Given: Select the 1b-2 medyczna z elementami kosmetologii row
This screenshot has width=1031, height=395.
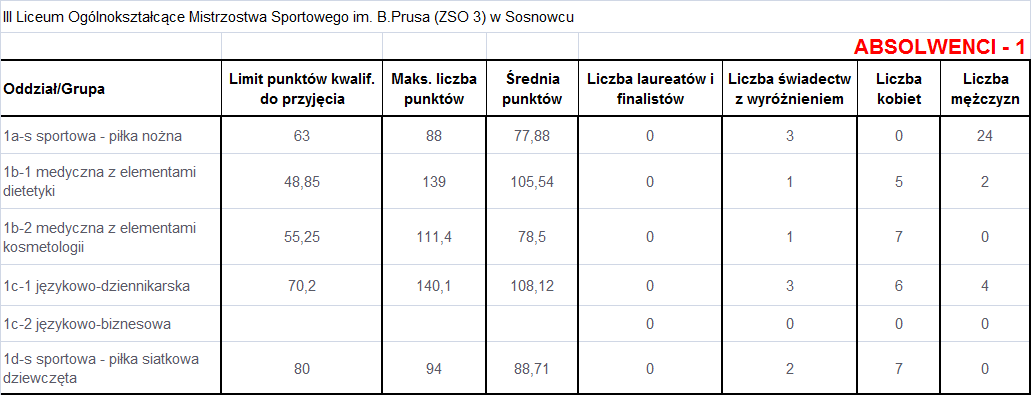Looking at the screenshot, I should pos(516,237).
